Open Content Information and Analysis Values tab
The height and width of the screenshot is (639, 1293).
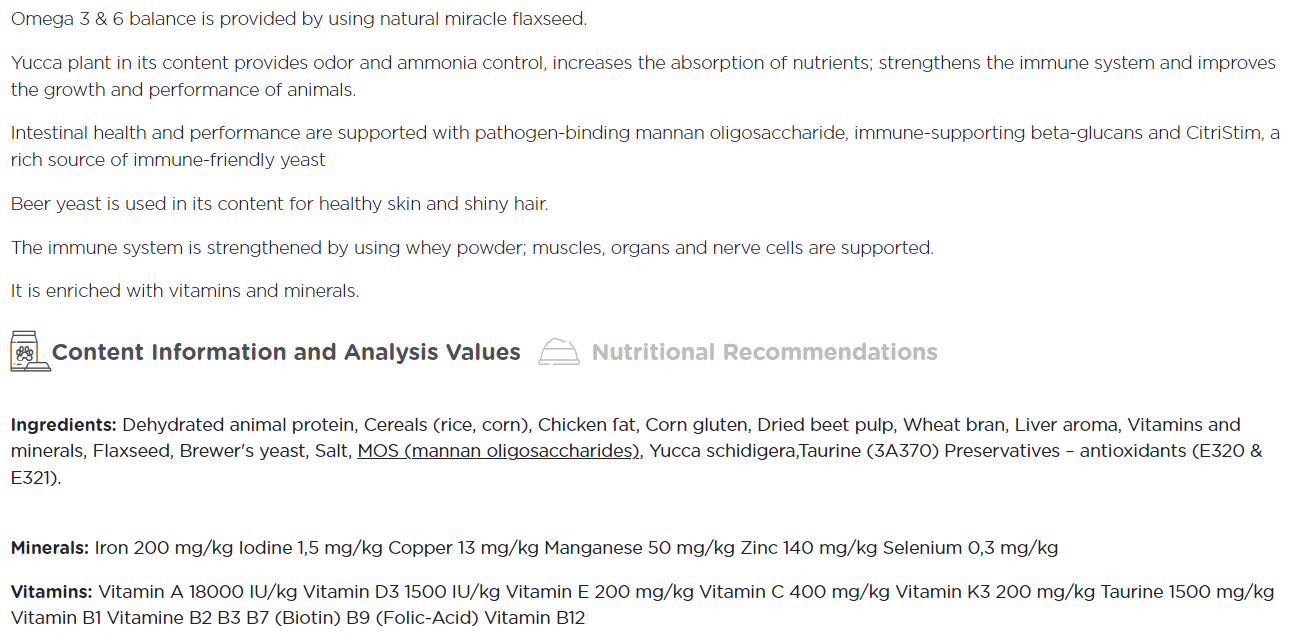pos(286,352)
